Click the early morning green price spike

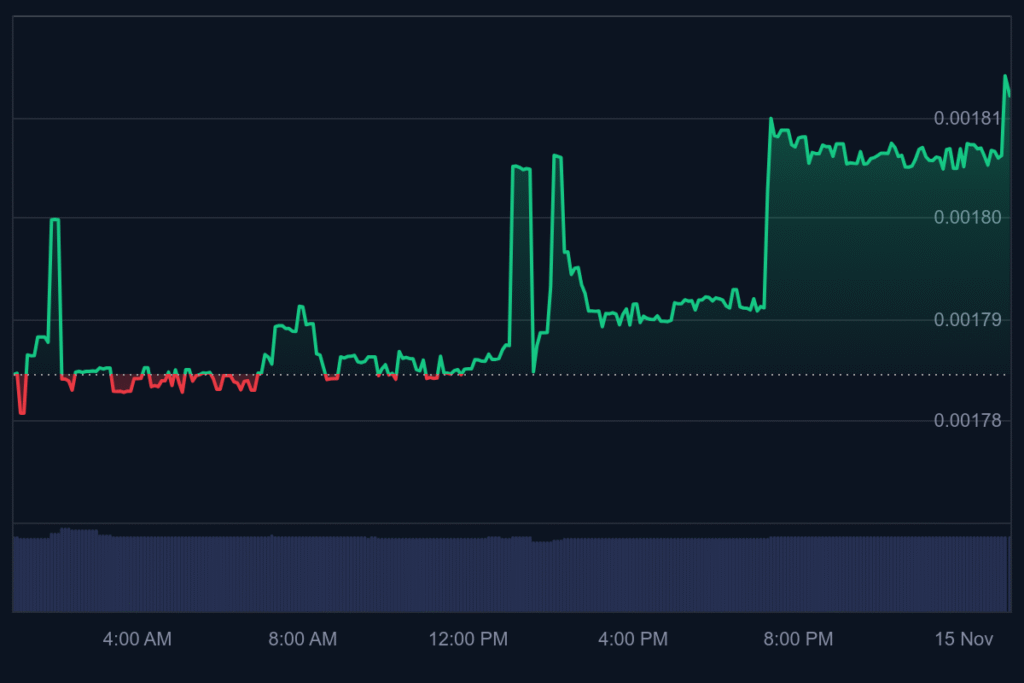coord(55,220)
